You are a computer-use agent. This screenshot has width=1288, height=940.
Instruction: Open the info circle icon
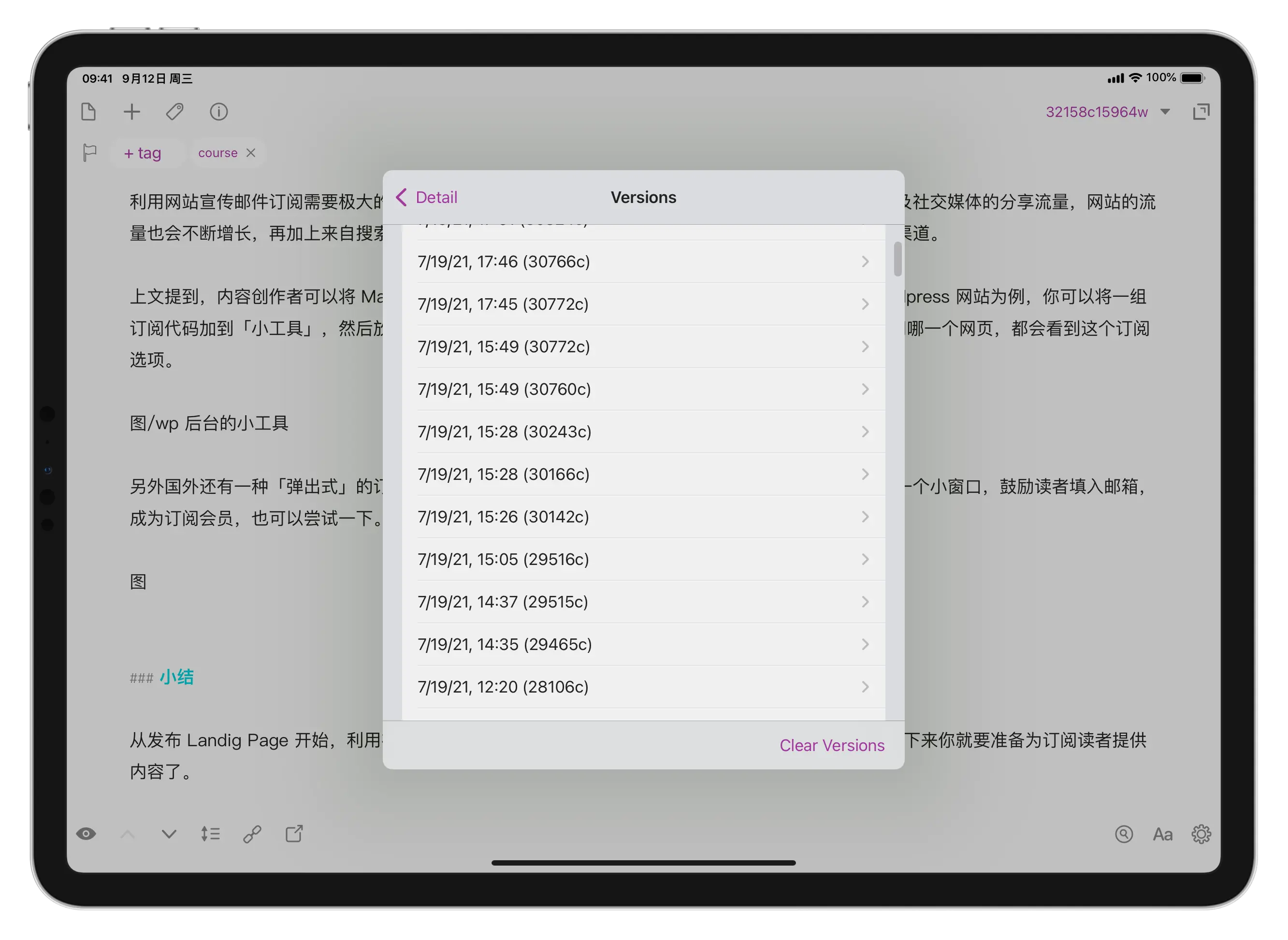pyautogui.click(x=218, y=112)
